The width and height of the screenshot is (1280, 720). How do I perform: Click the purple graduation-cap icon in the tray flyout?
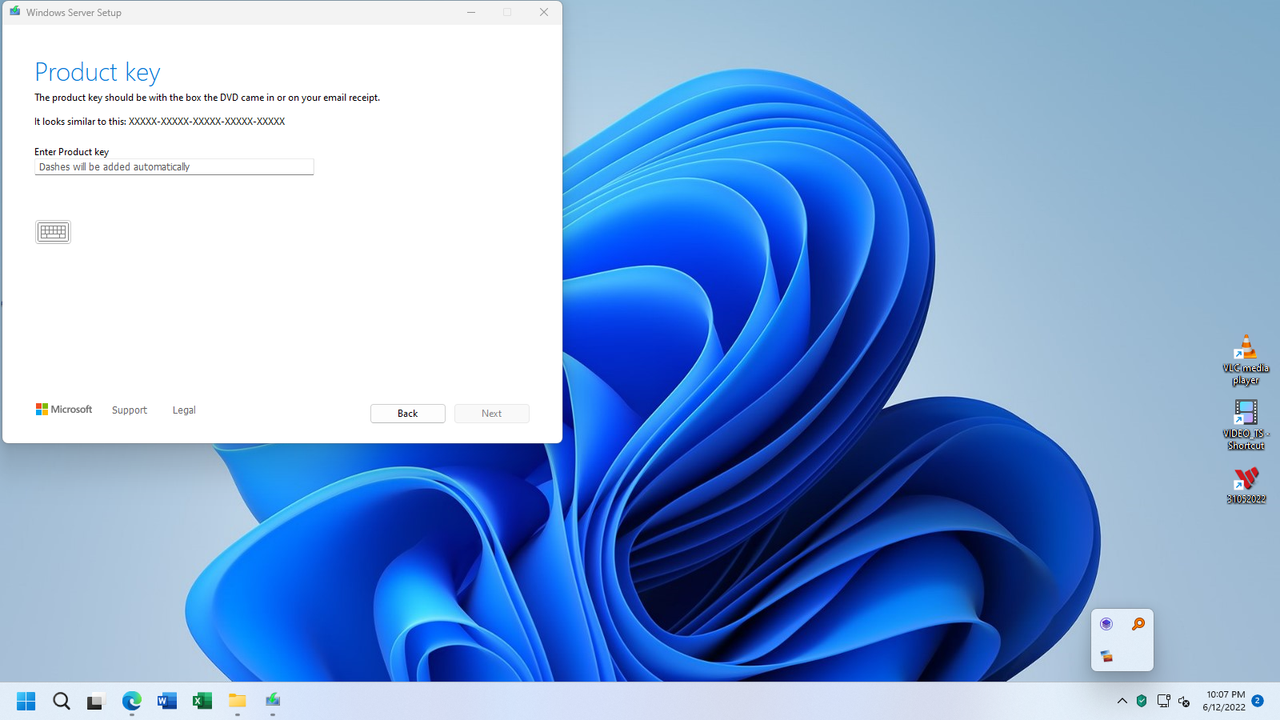pos(1106,623)
